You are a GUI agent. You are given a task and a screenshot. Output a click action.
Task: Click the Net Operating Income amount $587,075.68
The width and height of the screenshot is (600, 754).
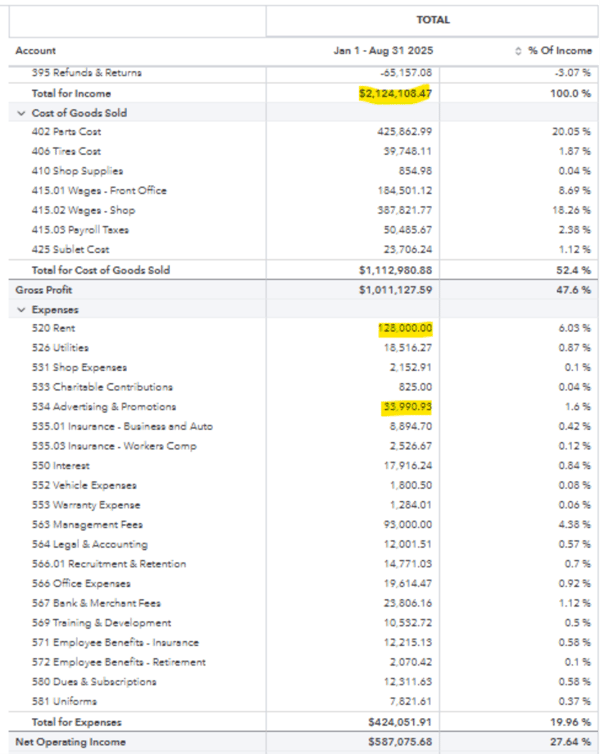pos(395,743)
